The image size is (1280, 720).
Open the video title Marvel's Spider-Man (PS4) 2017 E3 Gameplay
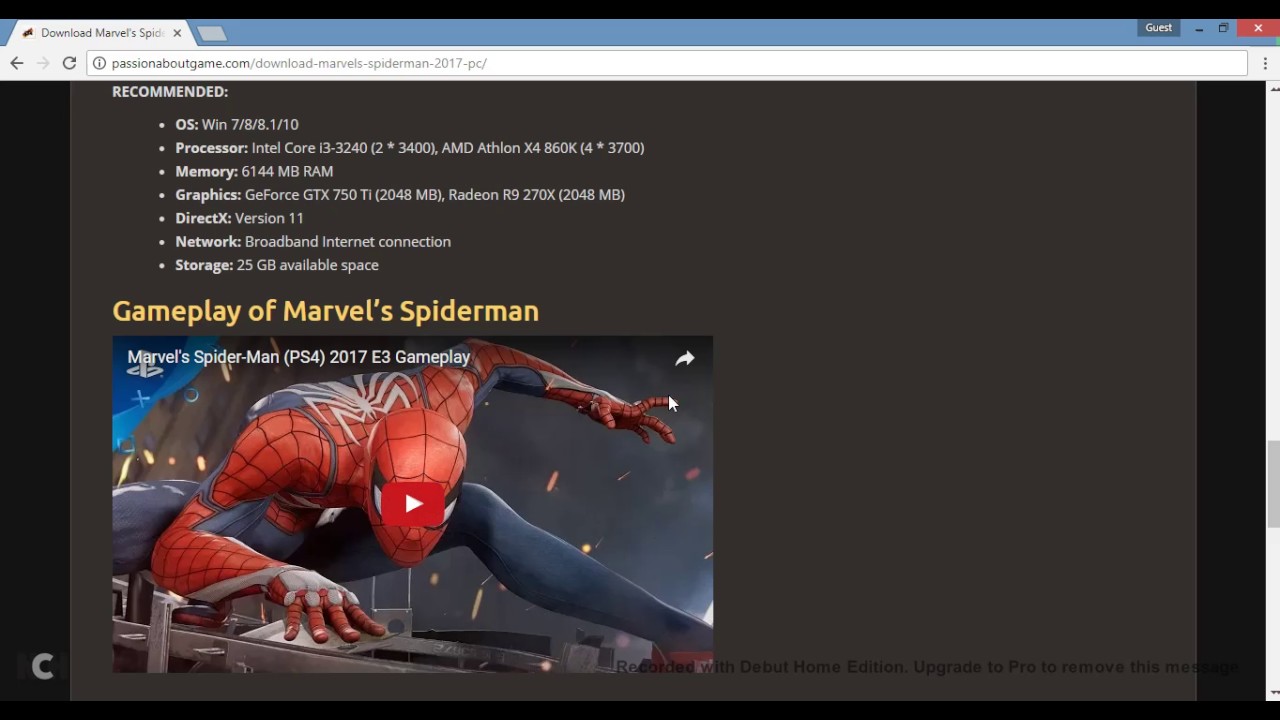pos(299,357)
